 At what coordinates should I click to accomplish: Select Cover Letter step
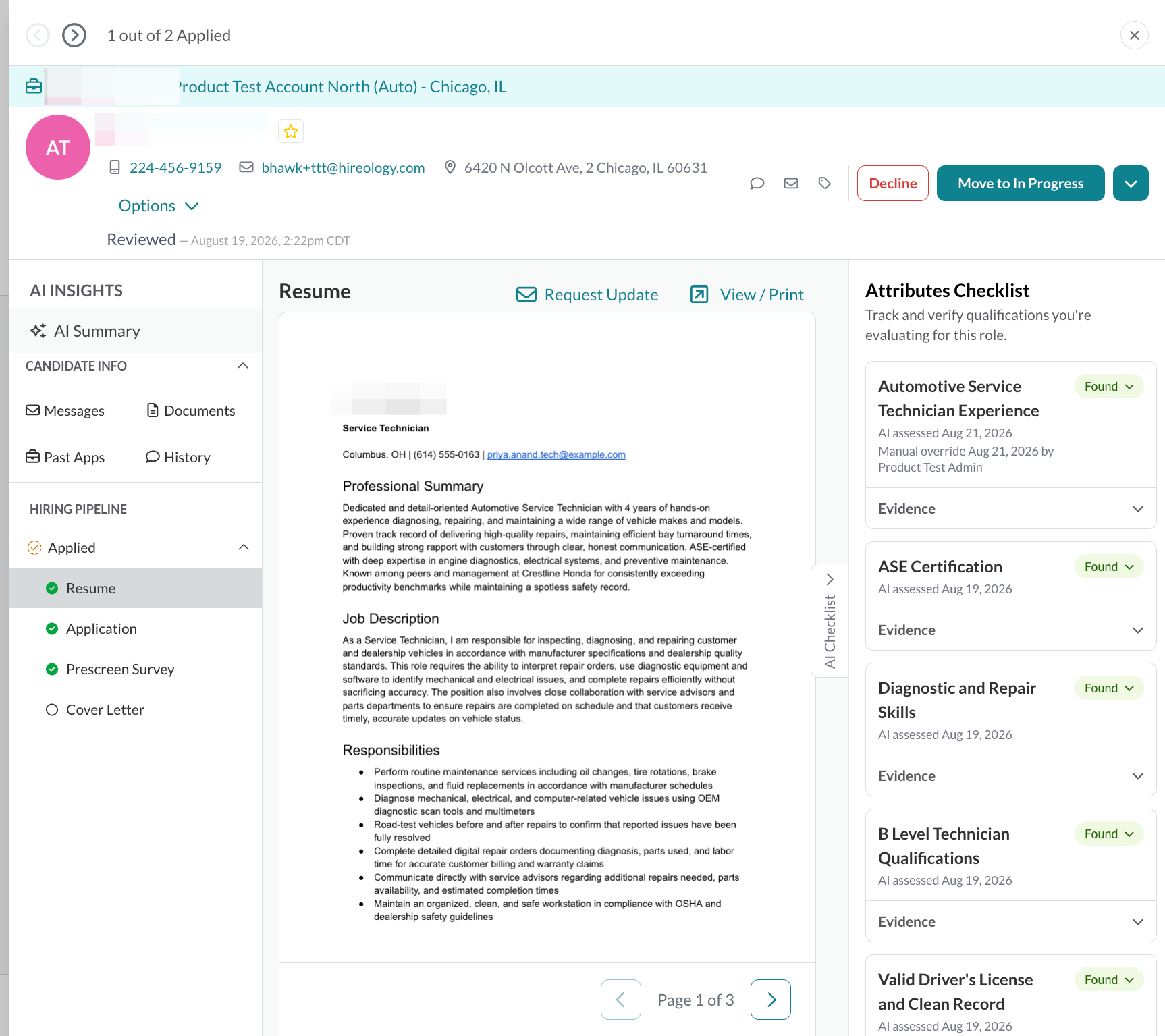(136, 709)
